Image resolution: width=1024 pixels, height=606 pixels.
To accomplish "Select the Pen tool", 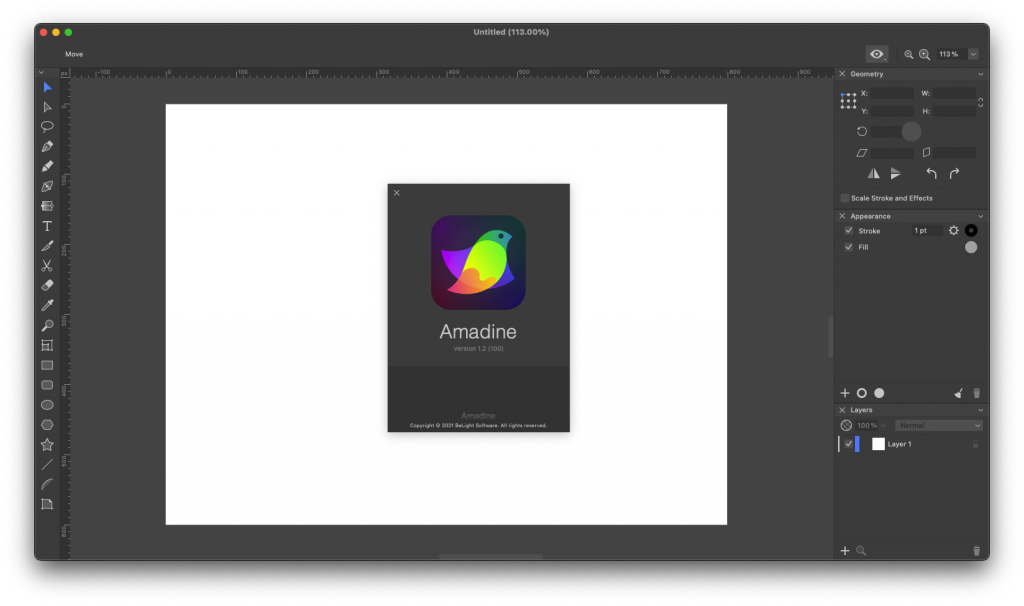I will pos(47,147).
